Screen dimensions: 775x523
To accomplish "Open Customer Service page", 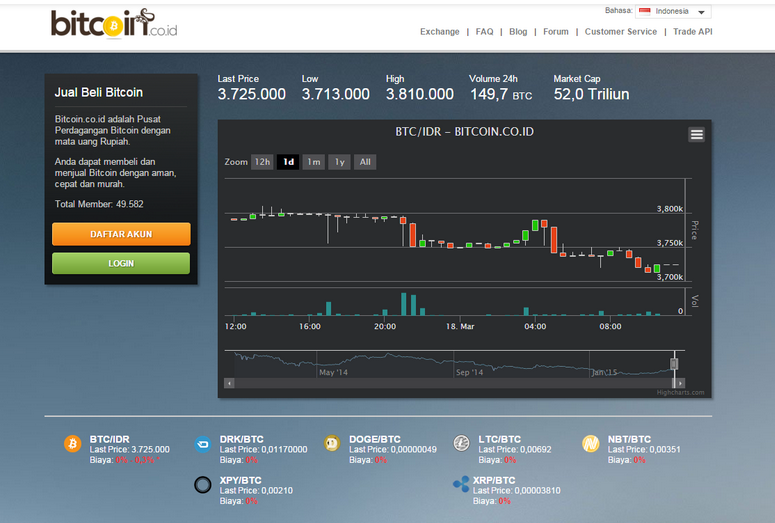I will (621, 32).
